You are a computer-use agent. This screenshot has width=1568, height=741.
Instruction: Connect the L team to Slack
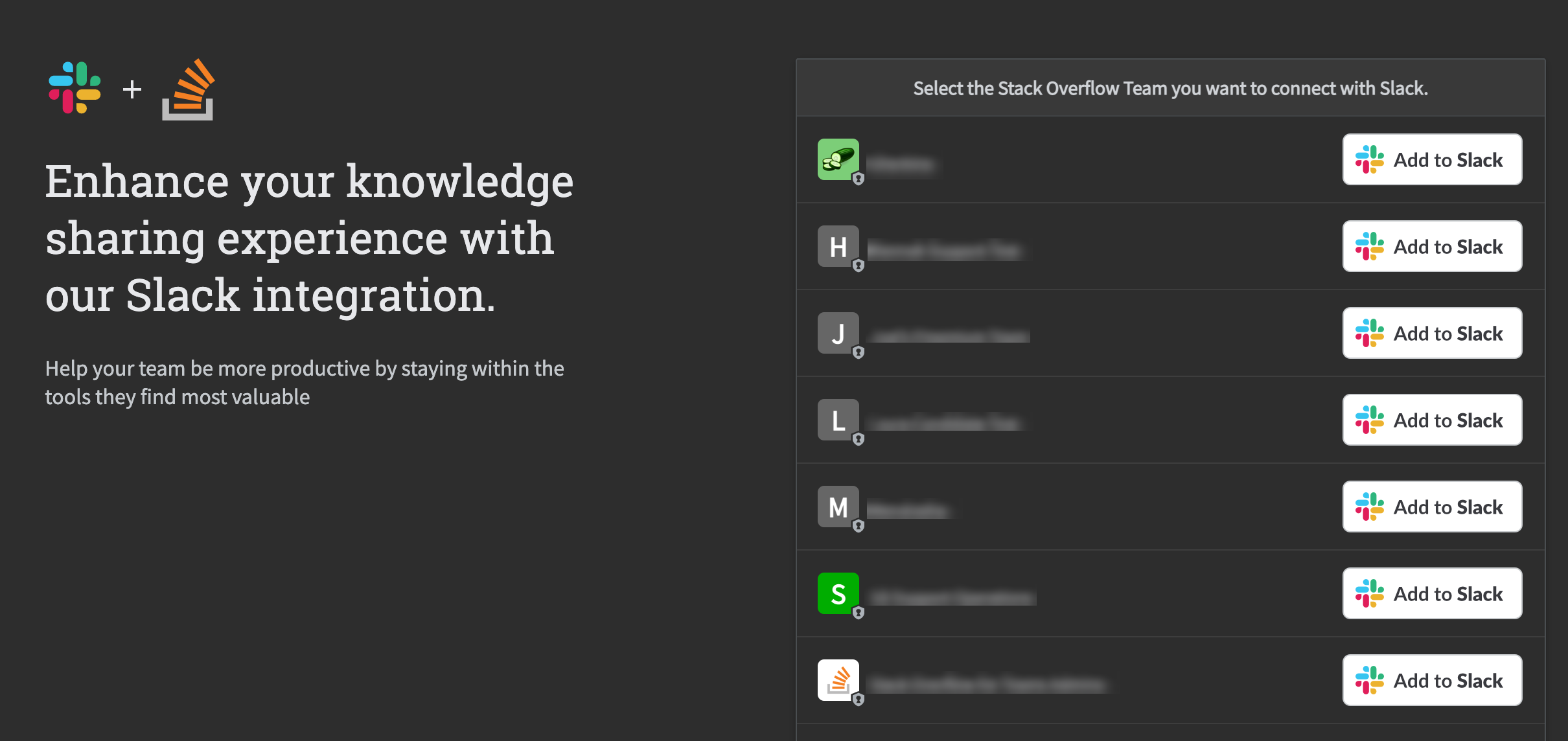(x=1432, y=420)
